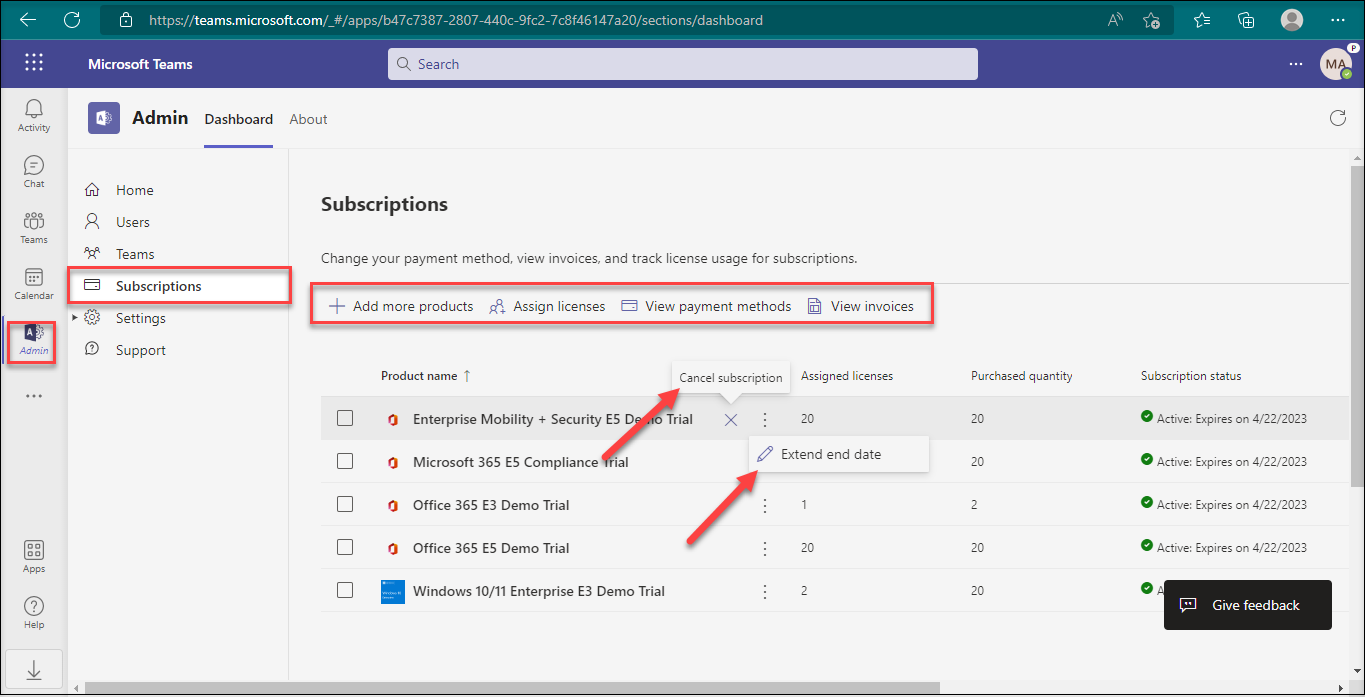Choose Extend end date from menu
The width and height of the screenshot is (1365, 697).
click(x=830, y=454)
